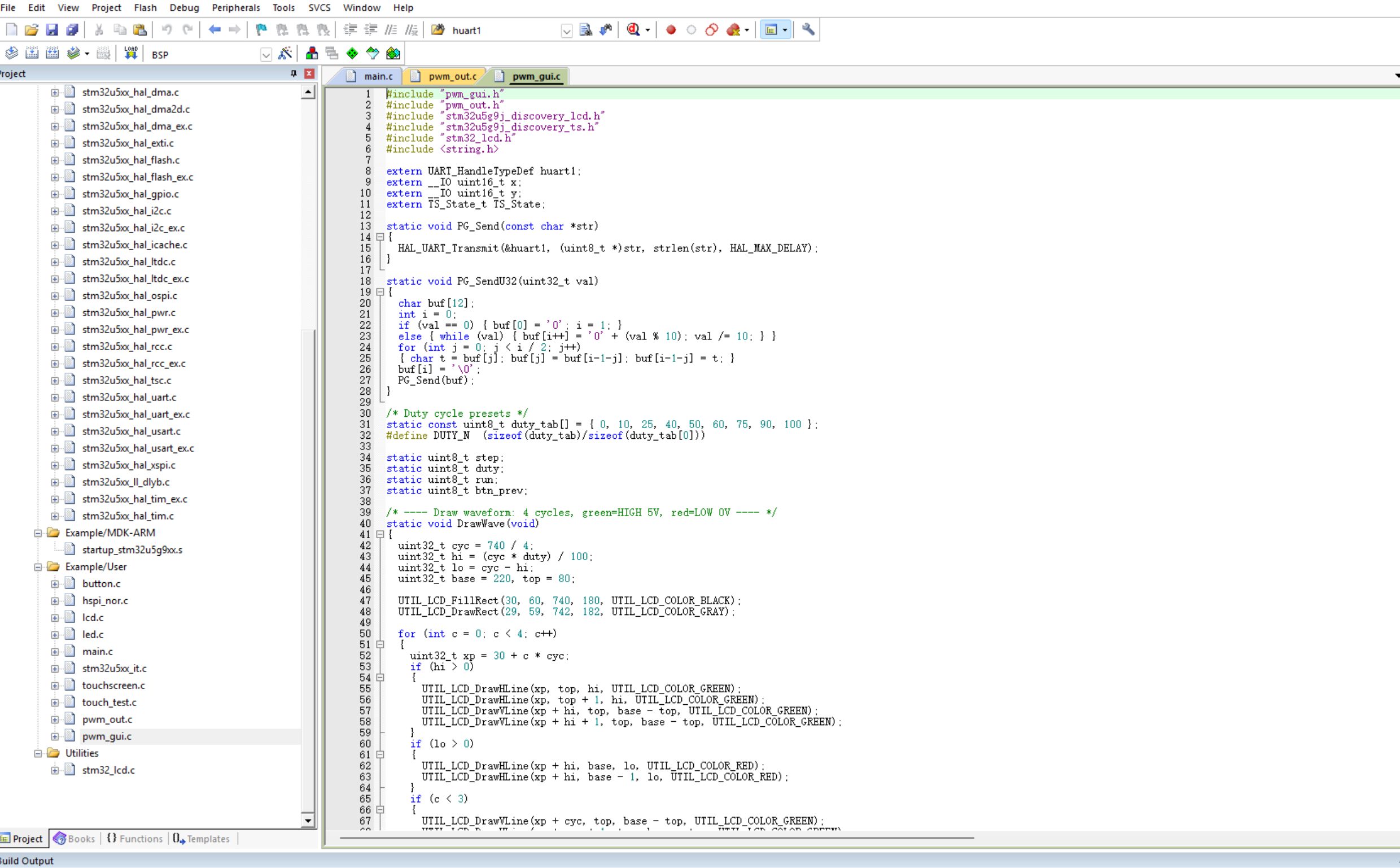Click the Start Debug Session magnifier icon

[633, 30]
